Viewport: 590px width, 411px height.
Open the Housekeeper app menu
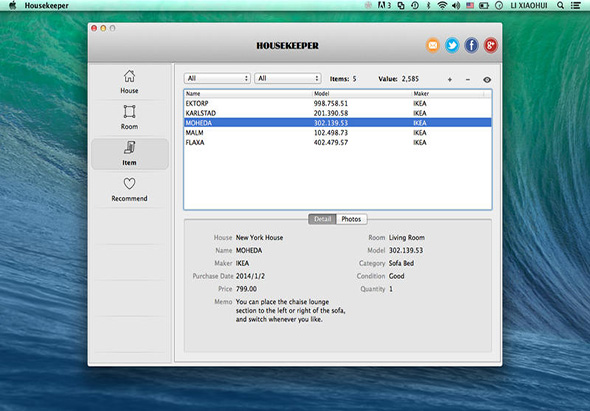[x=47, y=5]
